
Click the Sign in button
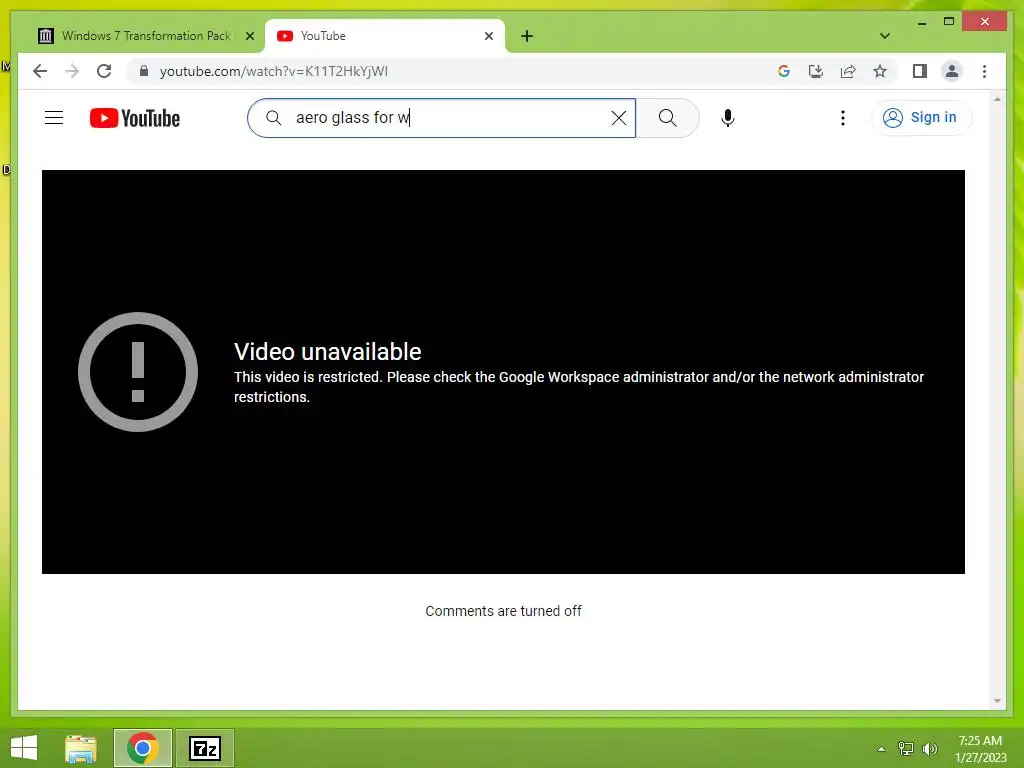(921, 118)
